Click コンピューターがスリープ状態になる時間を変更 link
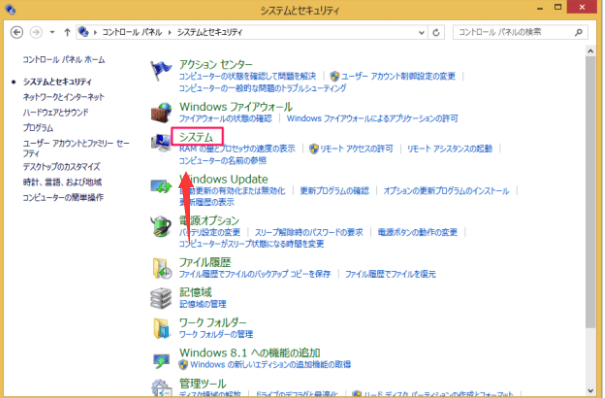This screenshot has width=605, height=398. [x=251, y=244]
